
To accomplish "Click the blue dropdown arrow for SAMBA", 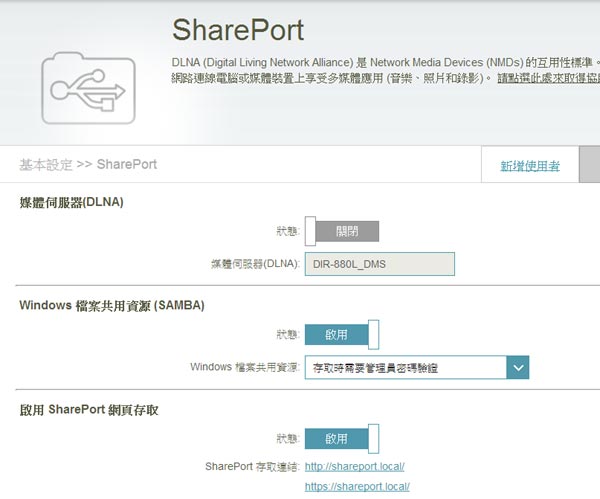I will (x=517, y=367).
